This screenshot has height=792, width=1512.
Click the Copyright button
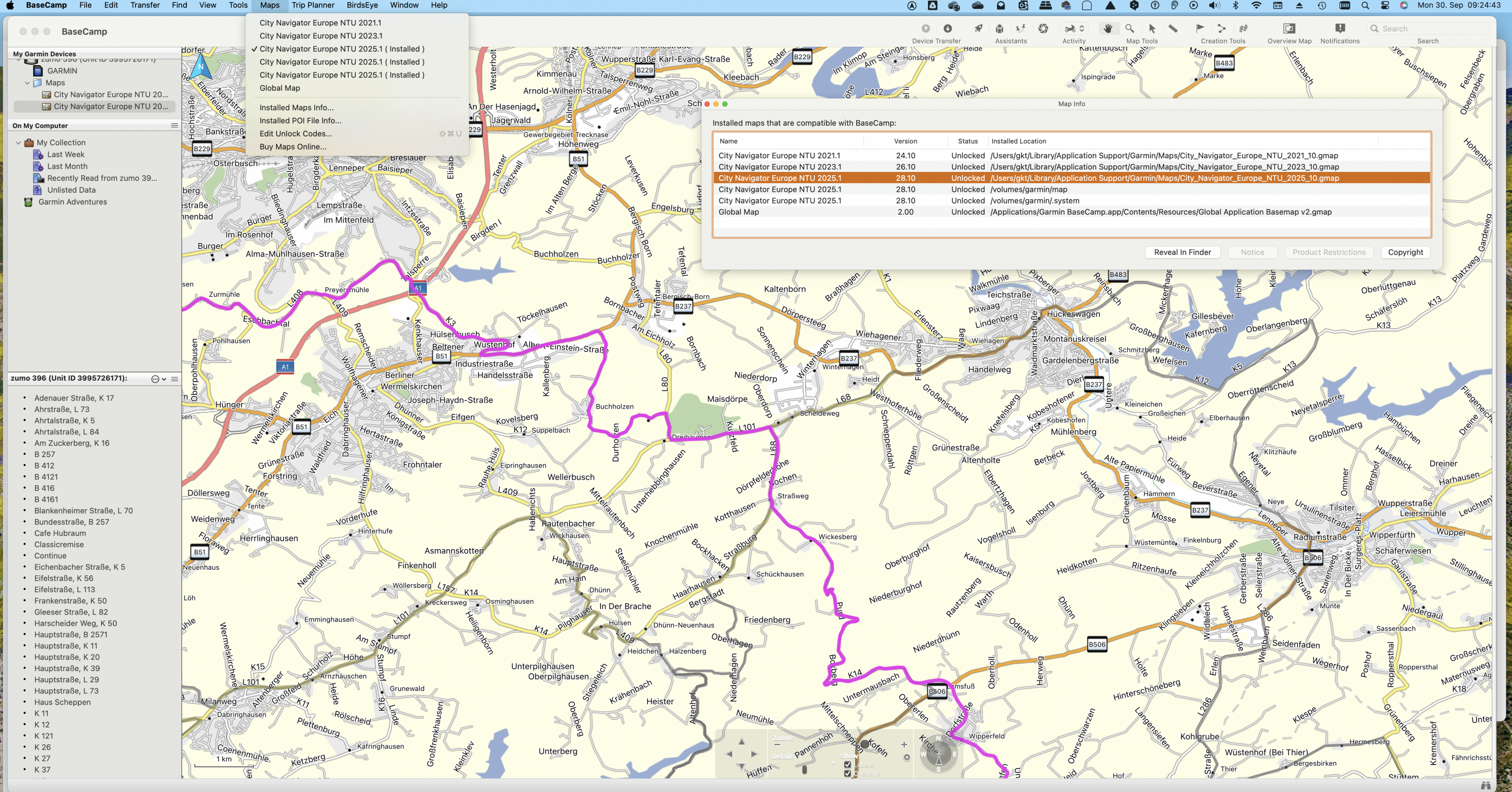point(1405,252)
